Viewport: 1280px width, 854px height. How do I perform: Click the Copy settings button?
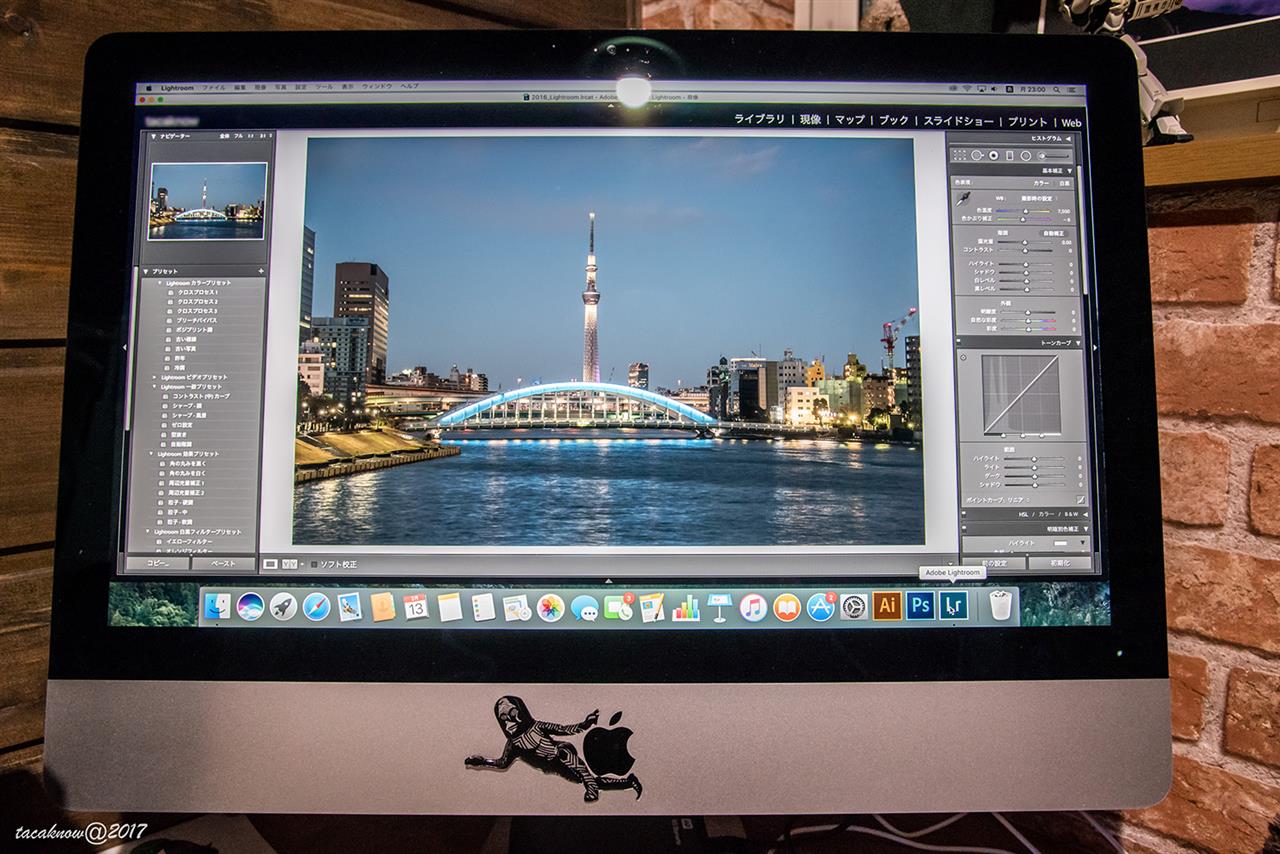(x=158, y=563)
